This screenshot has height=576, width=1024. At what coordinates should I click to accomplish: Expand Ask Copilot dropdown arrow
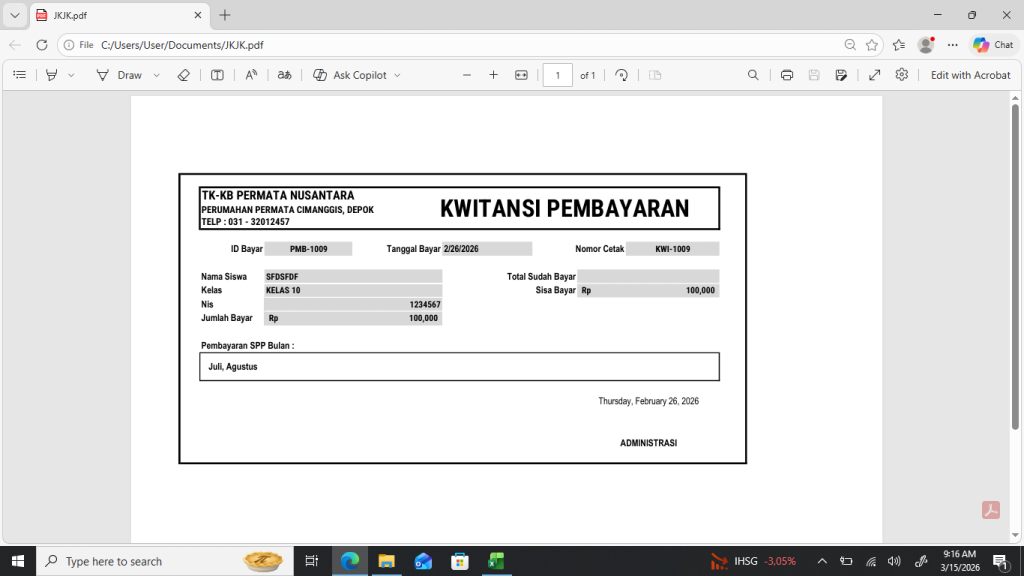[397, 75]
